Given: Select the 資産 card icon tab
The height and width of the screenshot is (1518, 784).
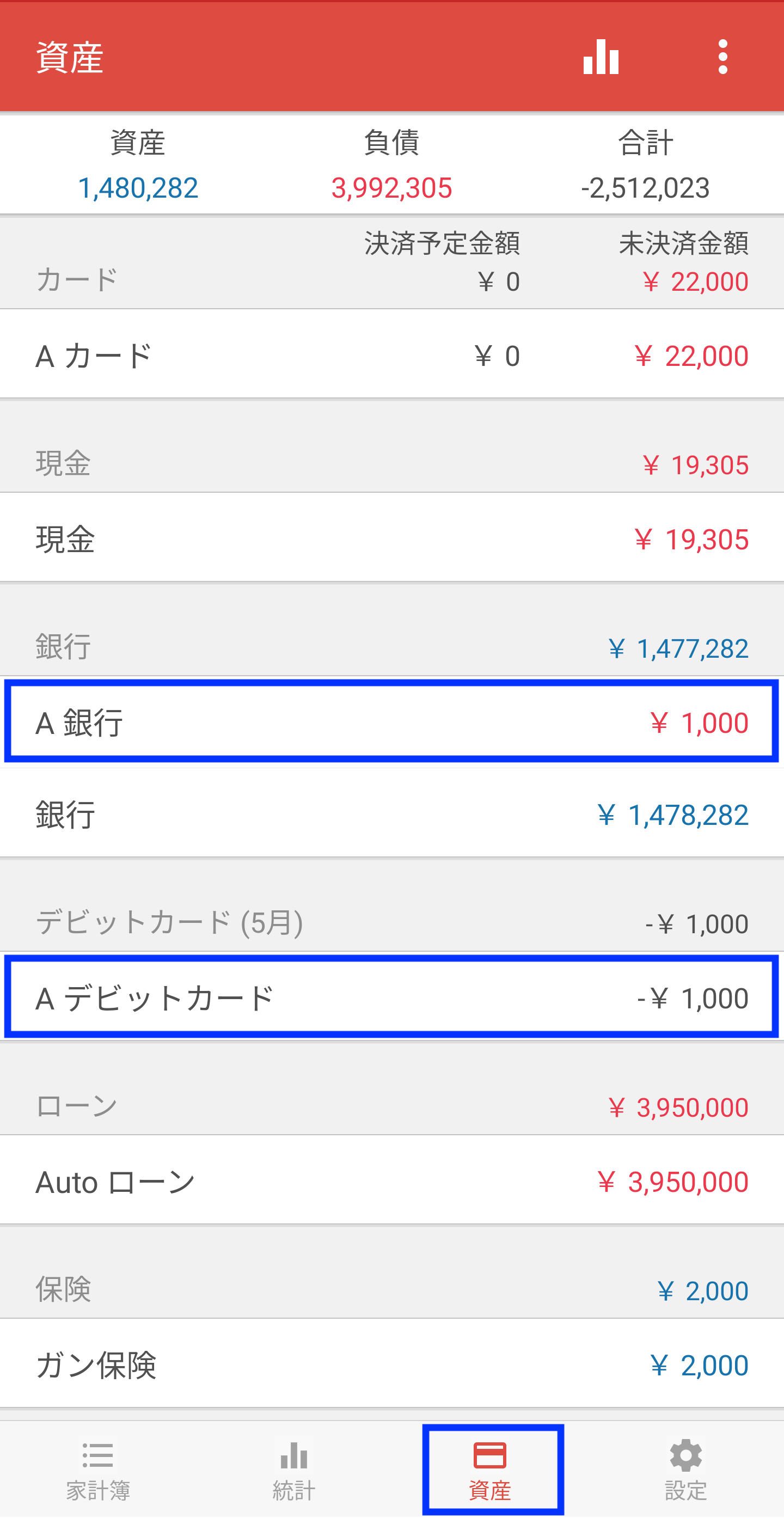Looking at the screenshot, I should [490, 1468].
